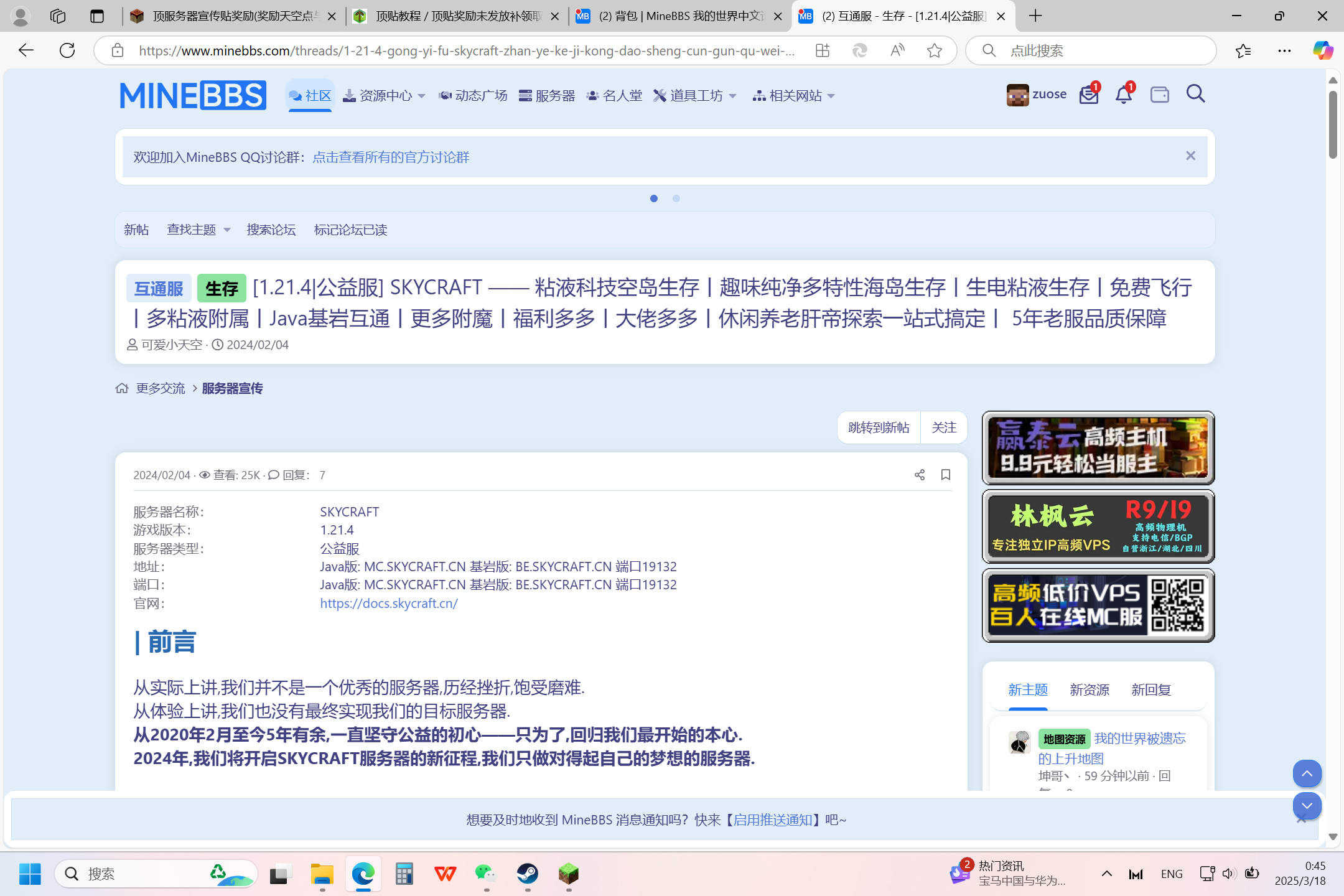Open Edge workspaces icon
This screenshot has height=896, width=1344.
58,16
